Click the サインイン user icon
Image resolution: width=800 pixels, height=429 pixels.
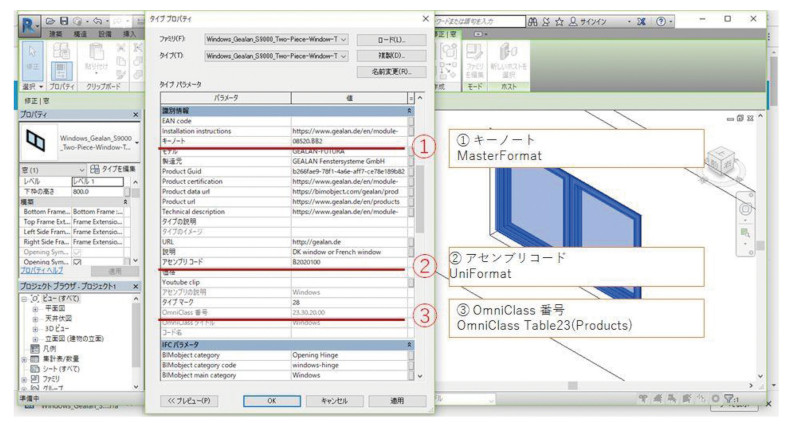click(x=573, y=21)
